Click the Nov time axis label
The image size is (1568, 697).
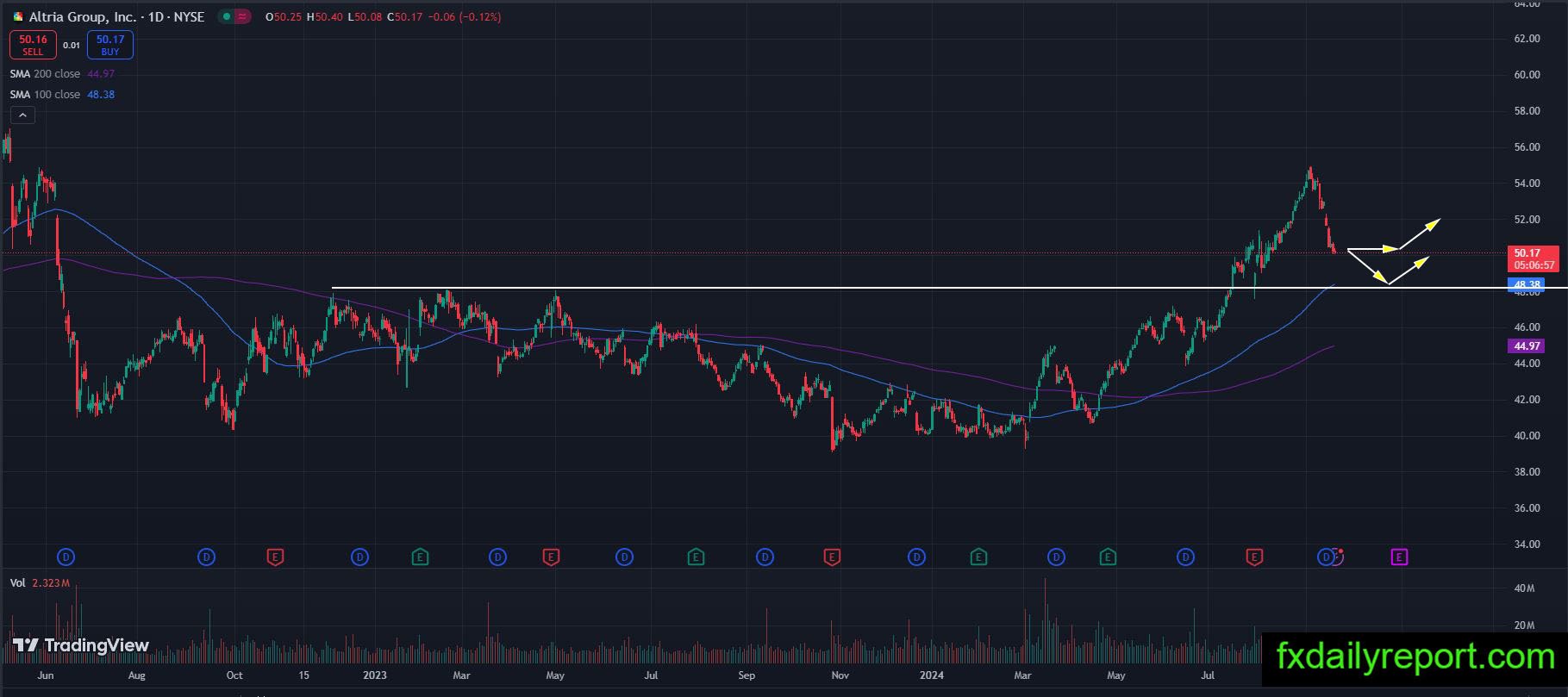pyautogui.click(x=840, y=675)
